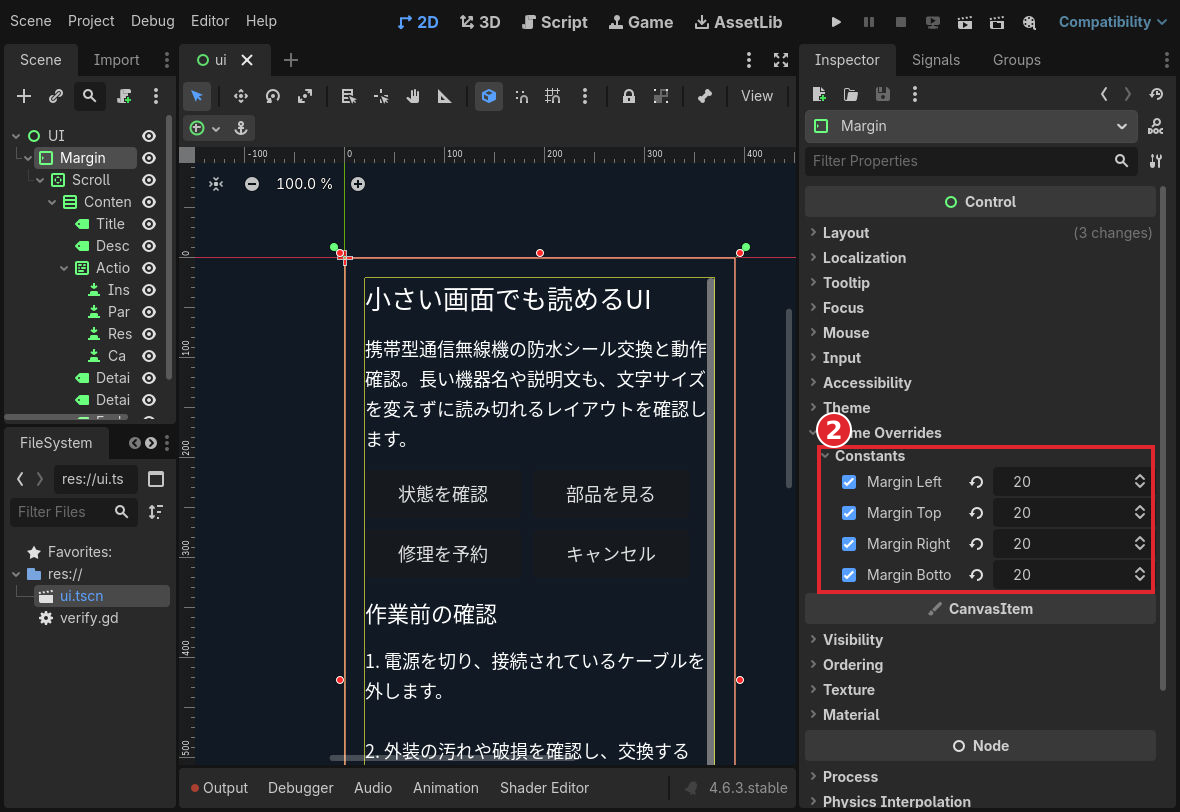Switch to the Signals tab
1180x812 pixels.
click(x=935, y=60)
